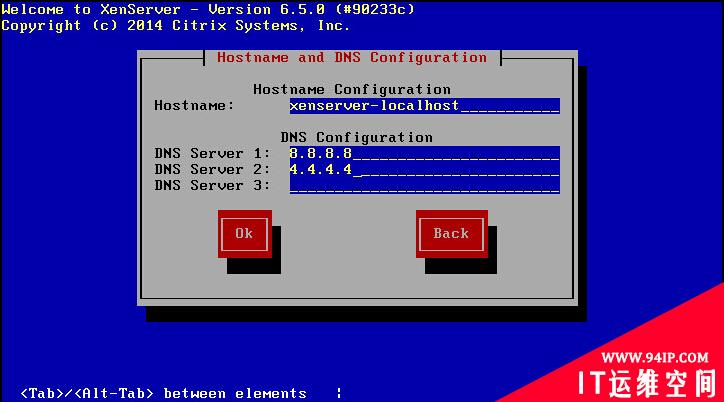Viewport: 724px width, 402px height.
Task: Click the "DNS Server 2:" label
Action: point(212,169)
